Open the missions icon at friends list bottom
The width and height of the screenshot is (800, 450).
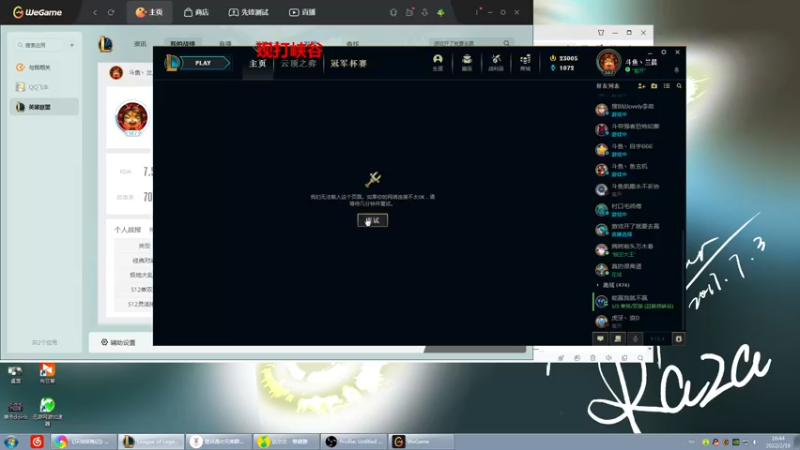click(618, 339)
